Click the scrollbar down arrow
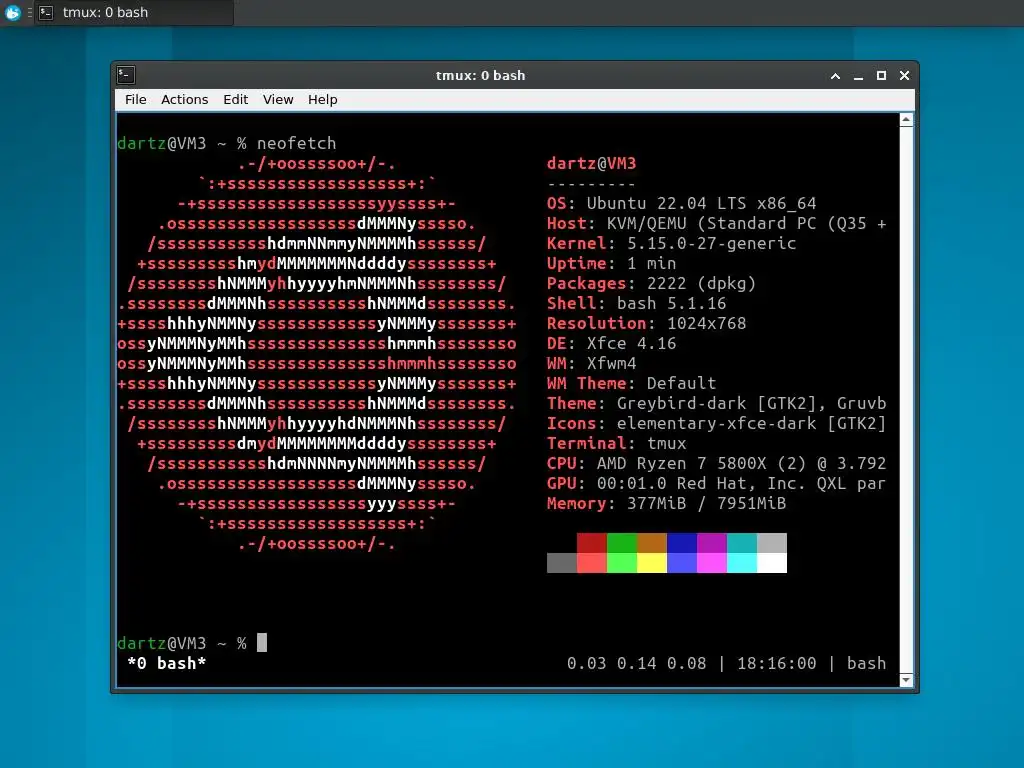 (x=906, y=680)
